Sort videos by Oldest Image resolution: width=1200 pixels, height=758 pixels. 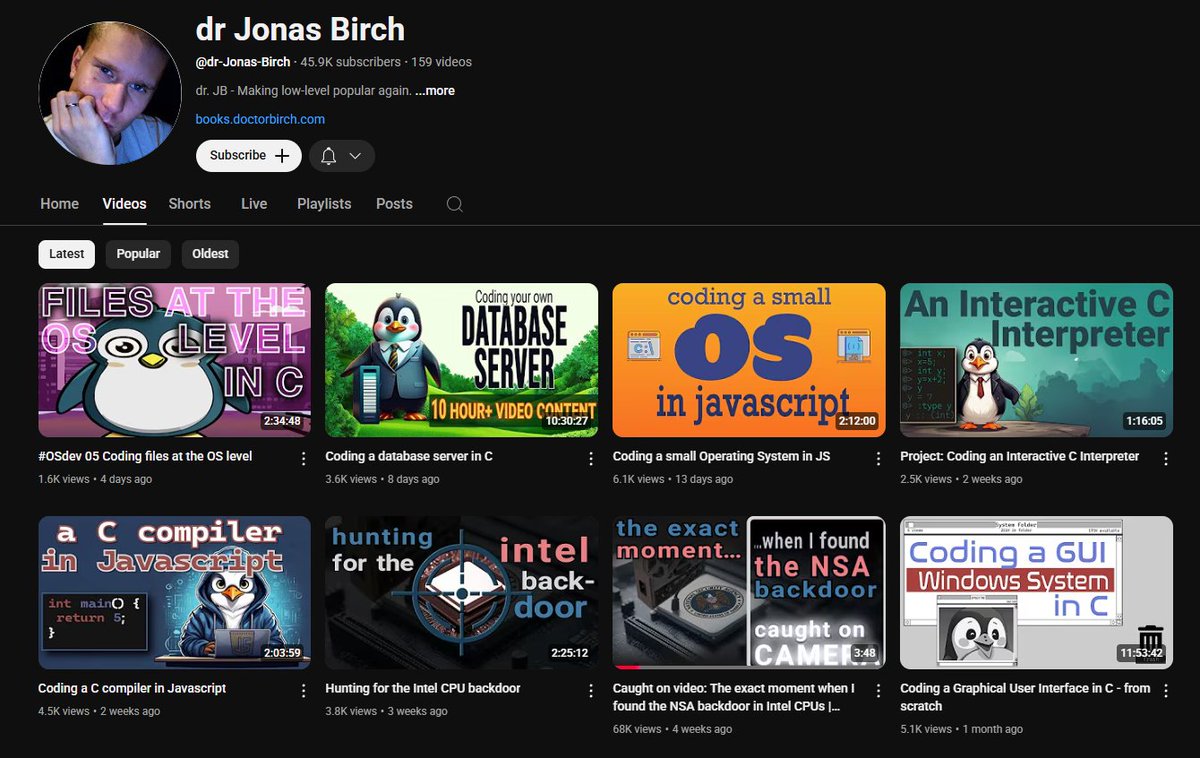tap(210, 254)
